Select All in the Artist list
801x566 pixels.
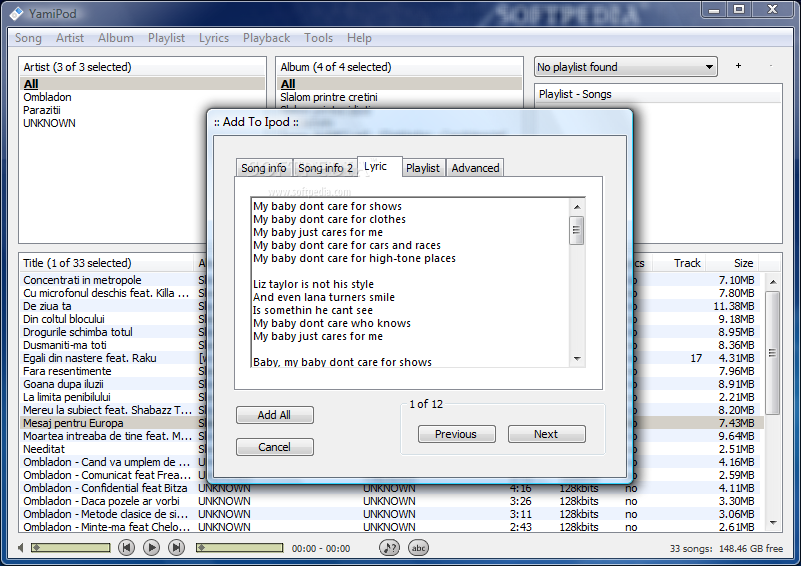(x=143, y=84)
